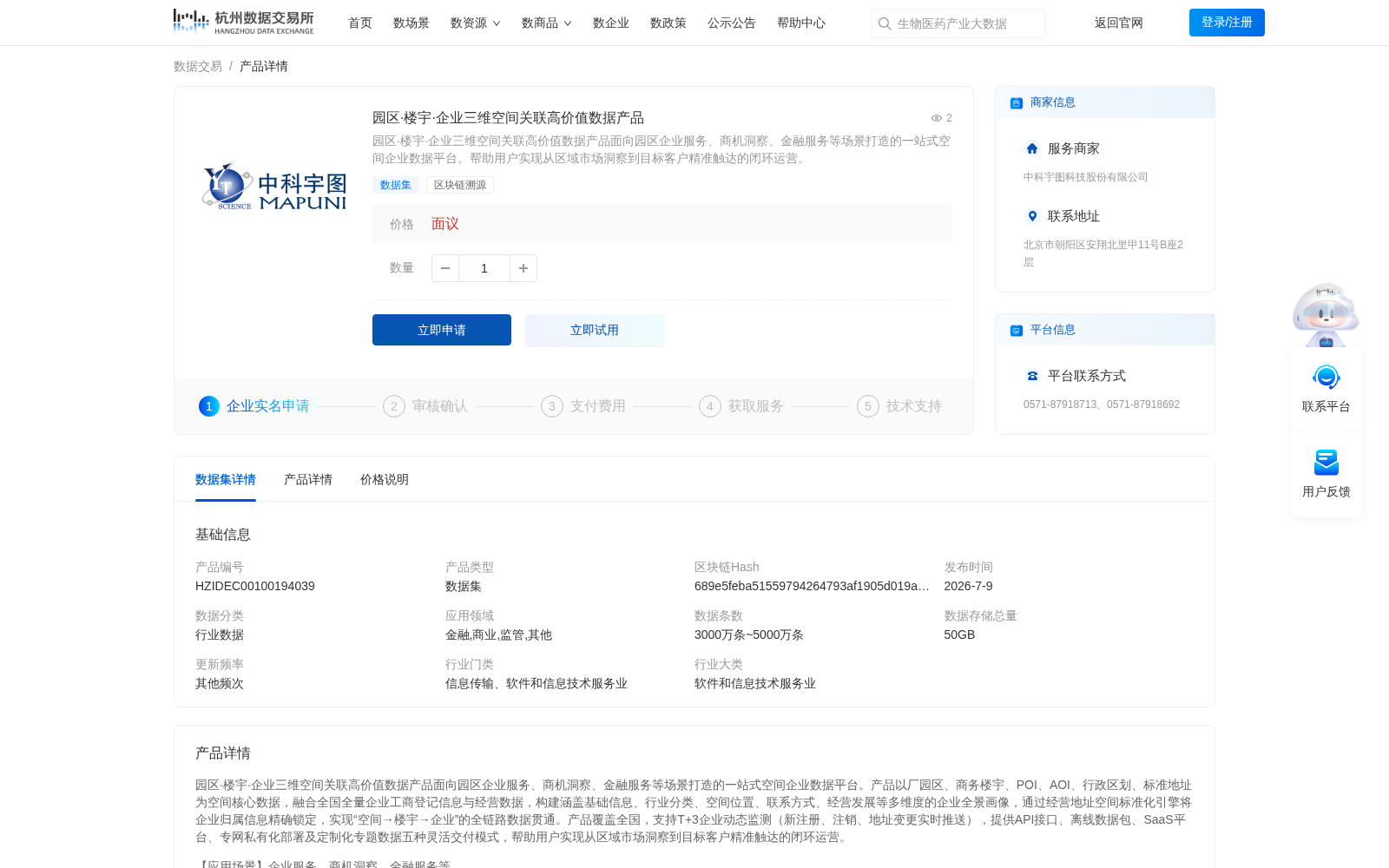This screenshot has height=868, width=1389.
Task: Open the 首页 nav item
Action: [x=360, y=23]
